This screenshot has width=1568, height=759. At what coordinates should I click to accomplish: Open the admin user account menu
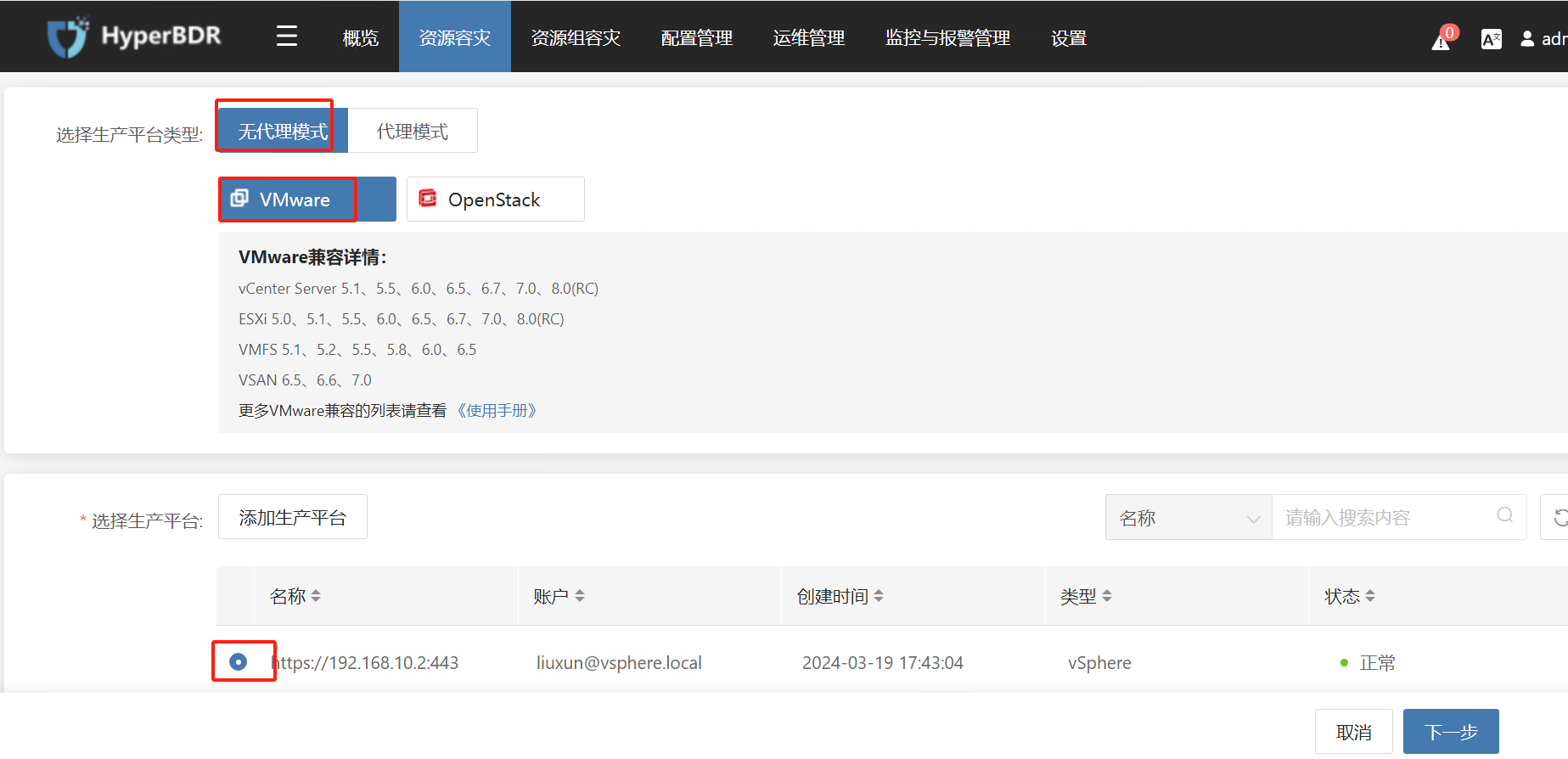(x=1543, y=39)
